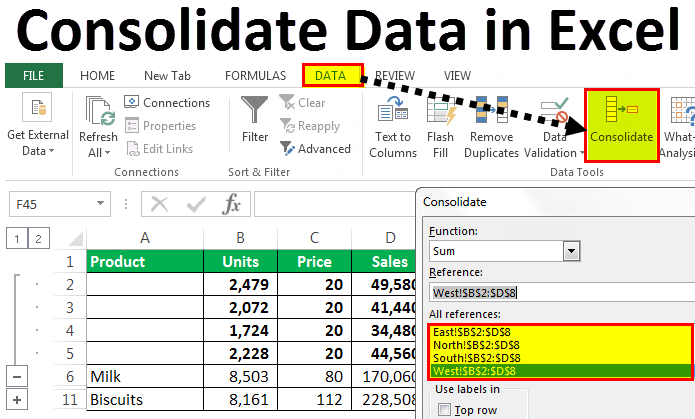This screenshot has width=695, height=419.
Task: Click the cancel X in formula bar
Action: pyautogui.click(x=160, y=204)
